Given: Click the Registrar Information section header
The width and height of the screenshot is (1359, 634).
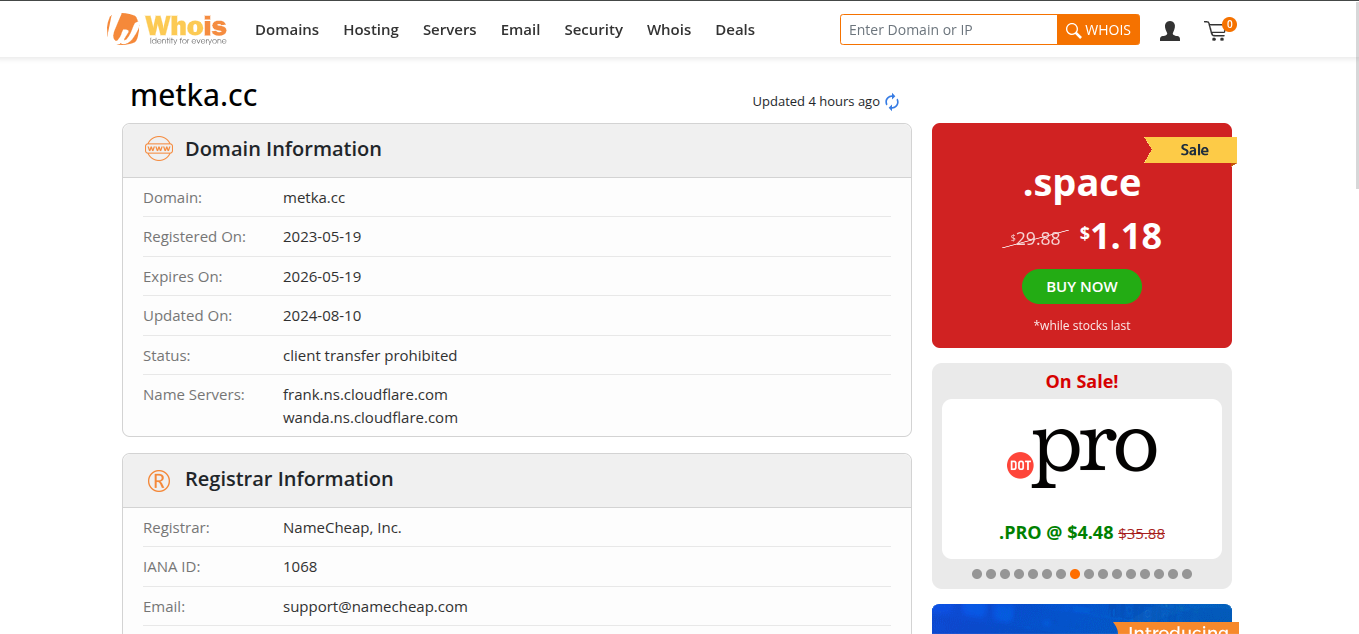Looking at the screenshot, I should tap(517, 480).
